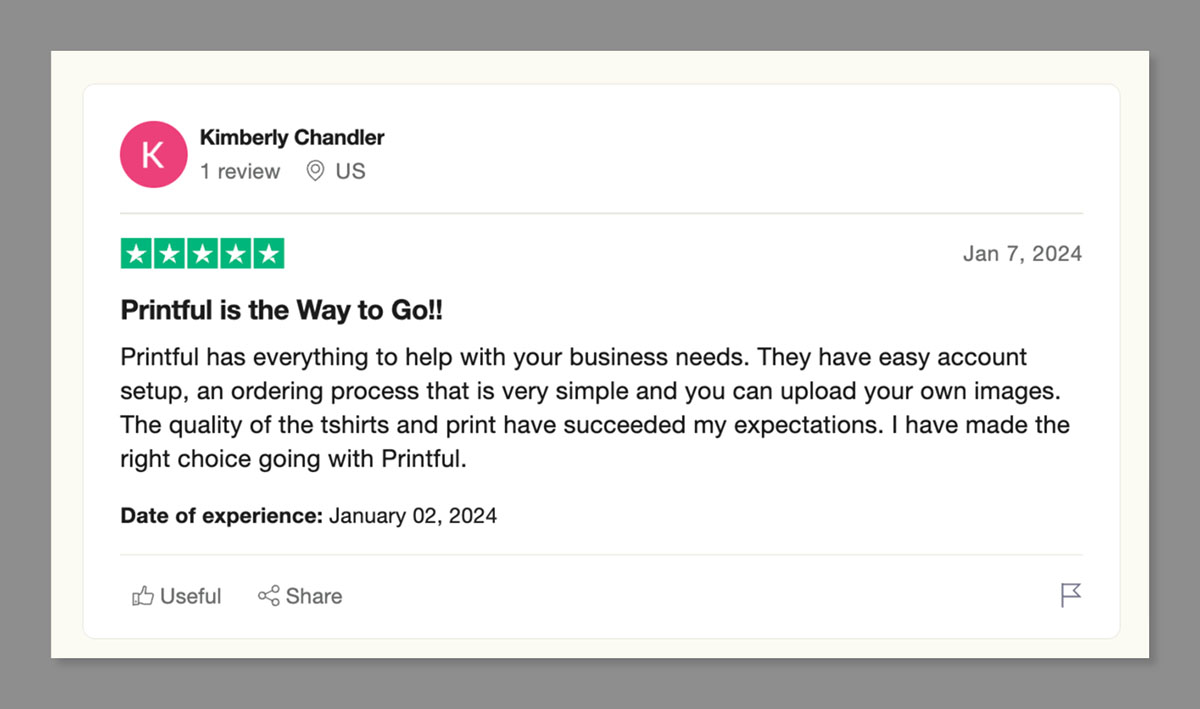The width and height of the screenshot is (1200, 709).
Task: Click the US location label
Action: click(350, 171)
